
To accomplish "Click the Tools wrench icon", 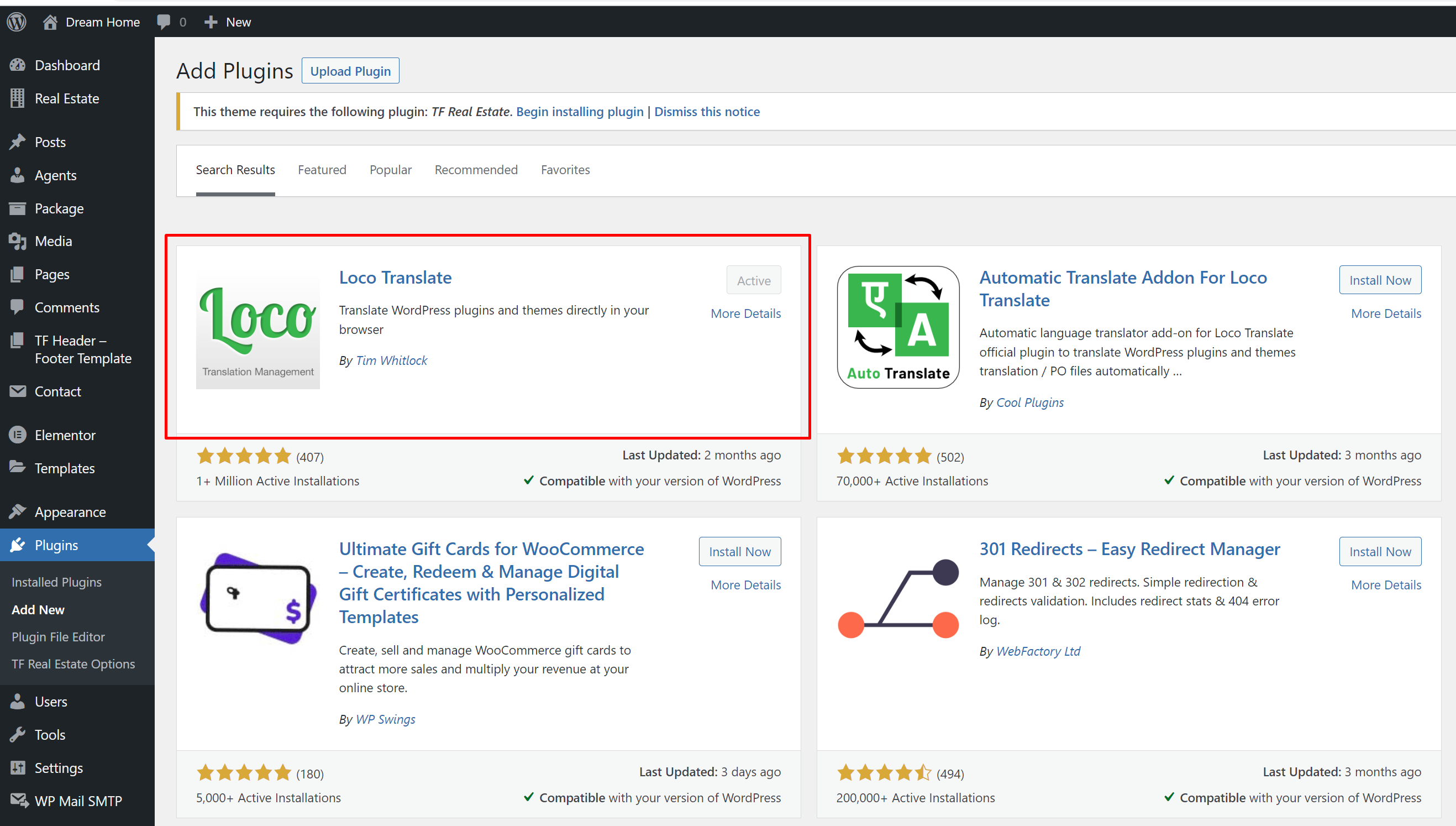I will [18, 735].
